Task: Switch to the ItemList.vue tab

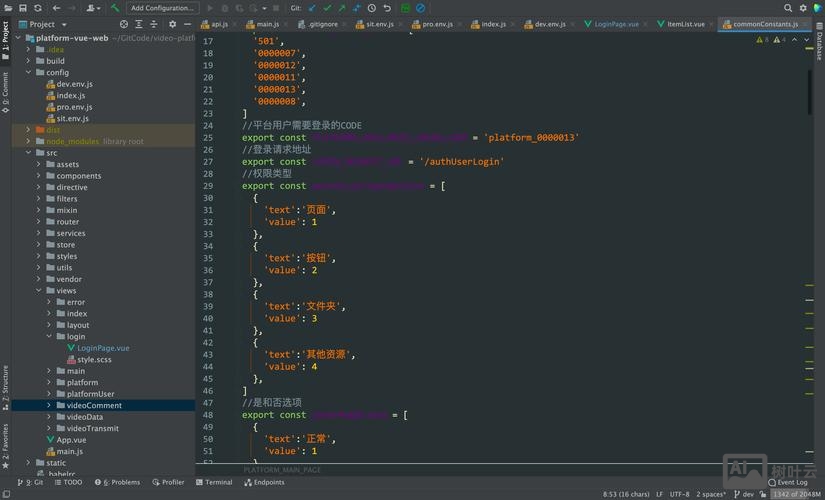Action: click(x=685, y=24)
